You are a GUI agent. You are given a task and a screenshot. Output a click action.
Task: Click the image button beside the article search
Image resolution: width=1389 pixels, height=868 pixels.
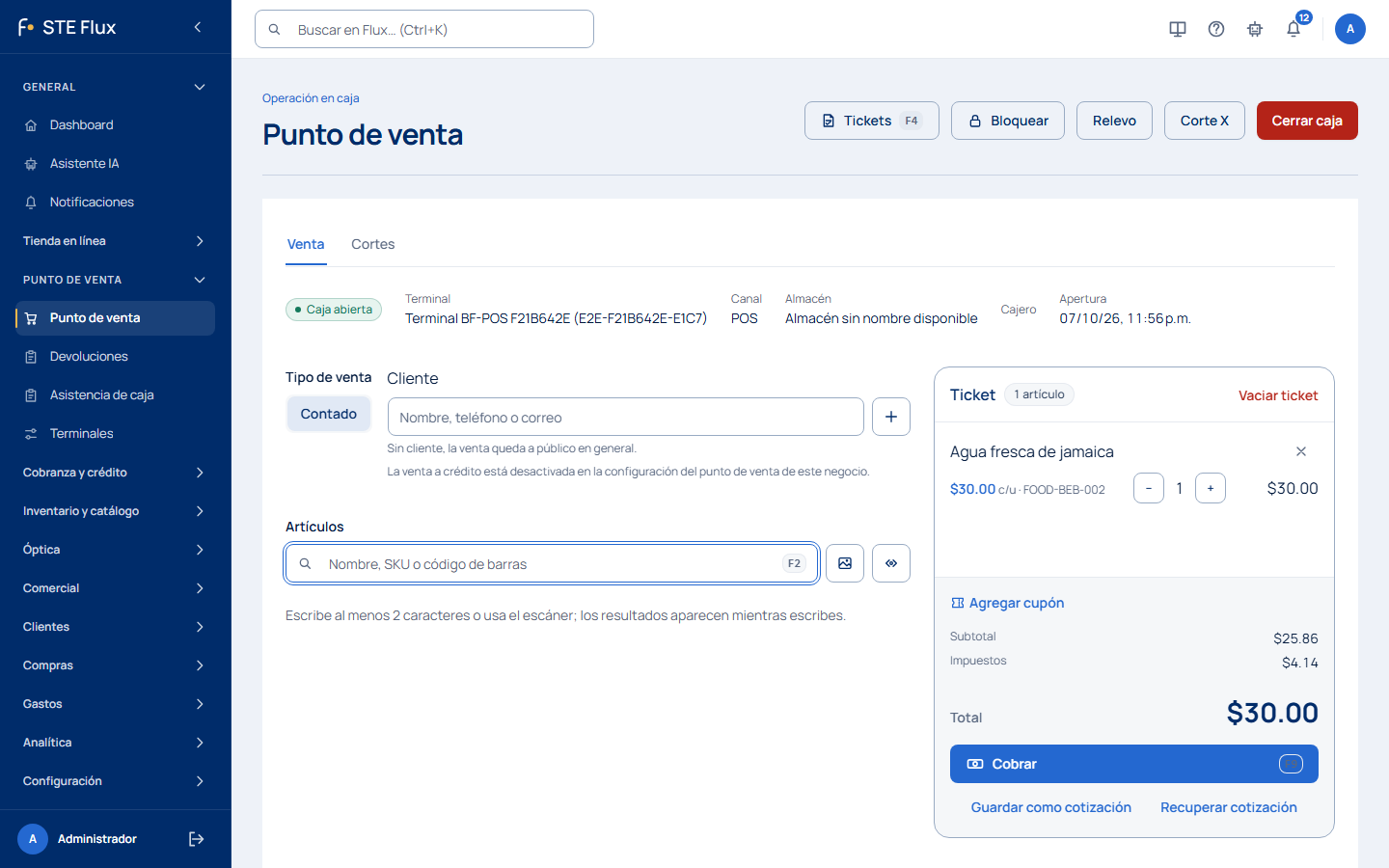coord(845,563)
